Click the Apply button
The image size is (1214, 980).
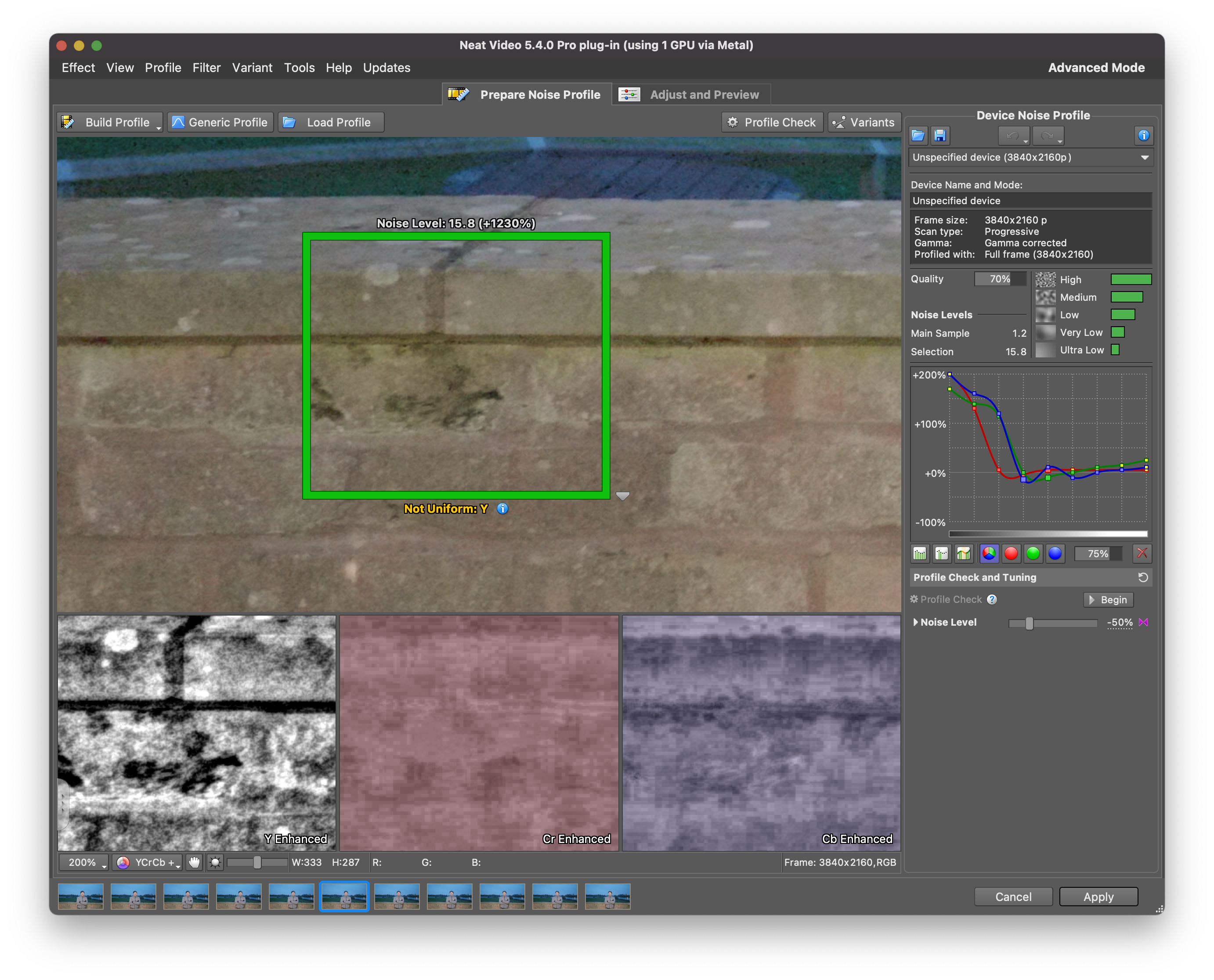(1098, 897)
